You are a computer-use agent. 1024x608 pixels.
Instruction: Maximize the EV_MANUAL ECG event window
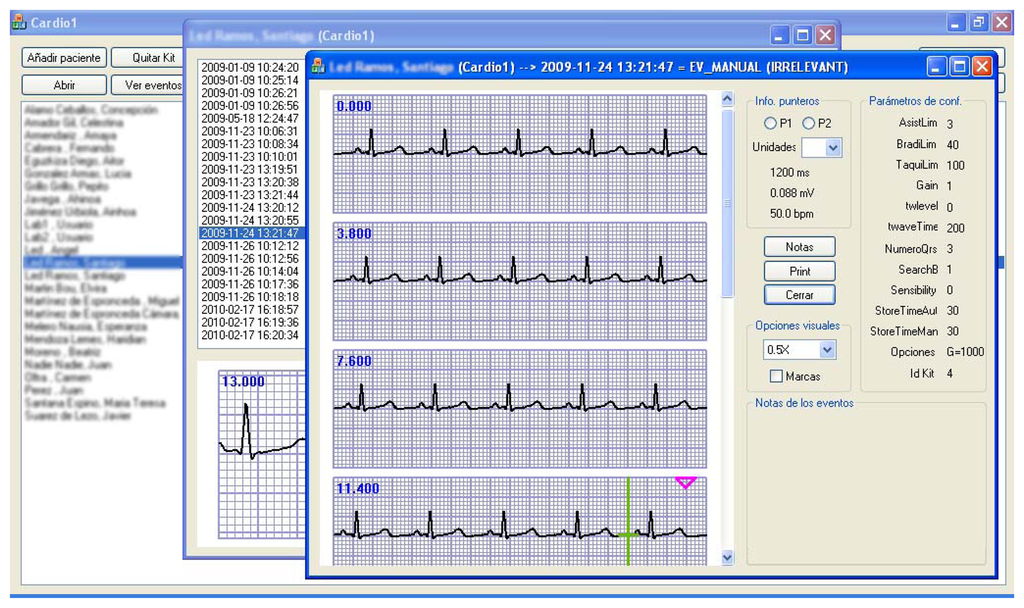coord(959,67)
